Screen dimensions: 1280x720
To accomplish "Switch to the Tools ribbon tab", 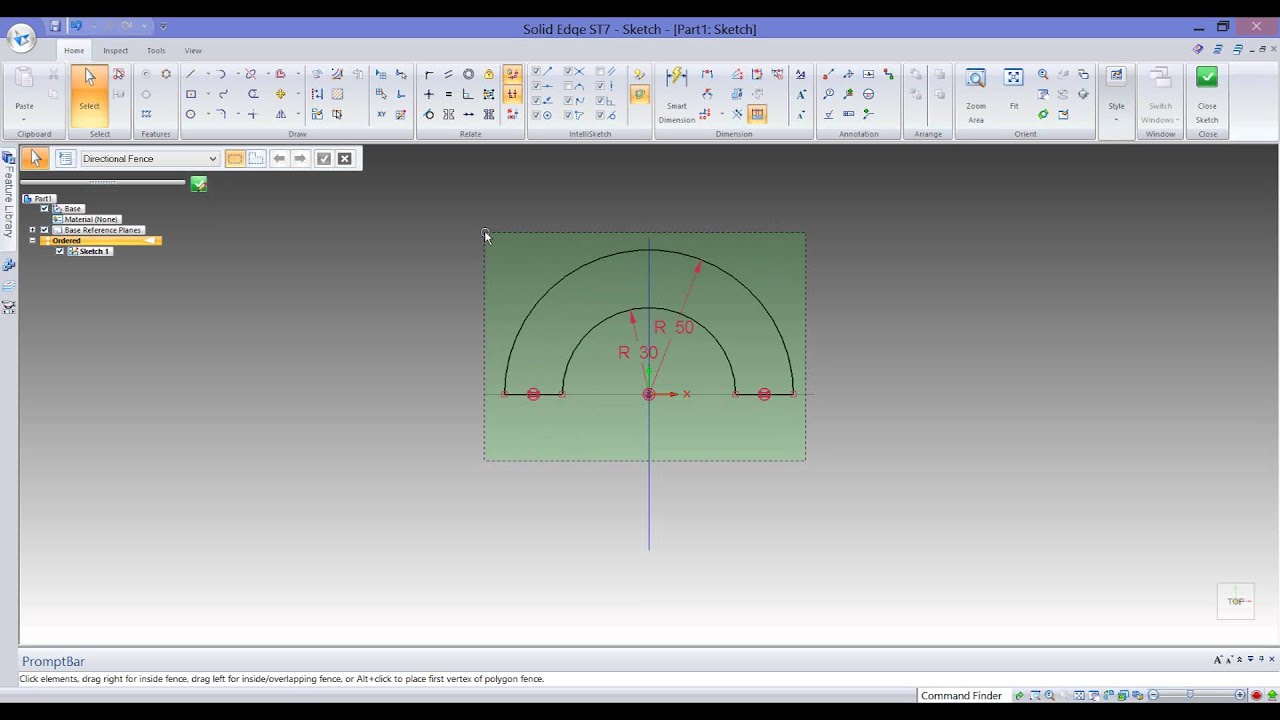I will click(156, 50).
